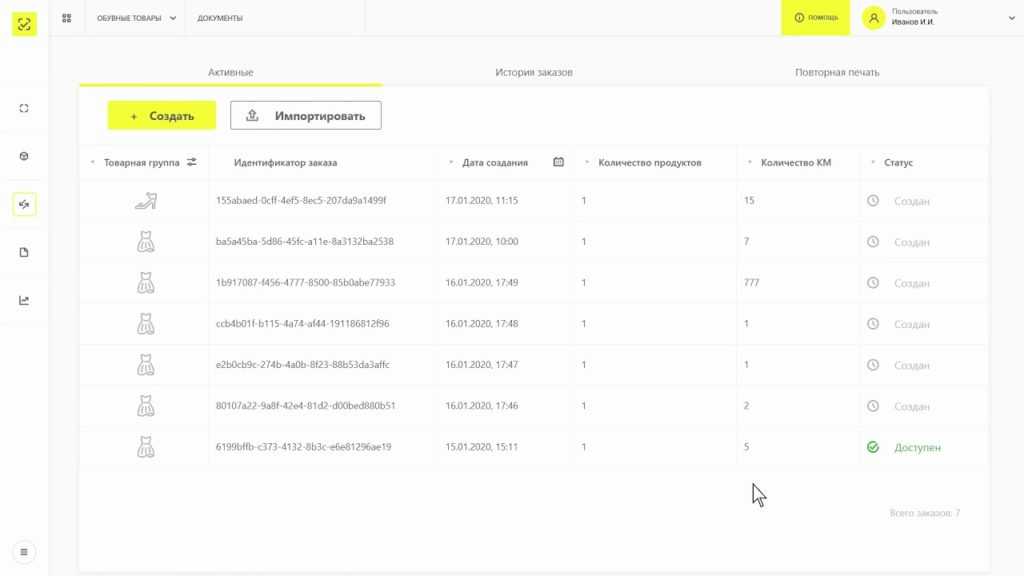1024x576 pixels.
Task: Click the yellow Создать button
Action: click(162, 116)
